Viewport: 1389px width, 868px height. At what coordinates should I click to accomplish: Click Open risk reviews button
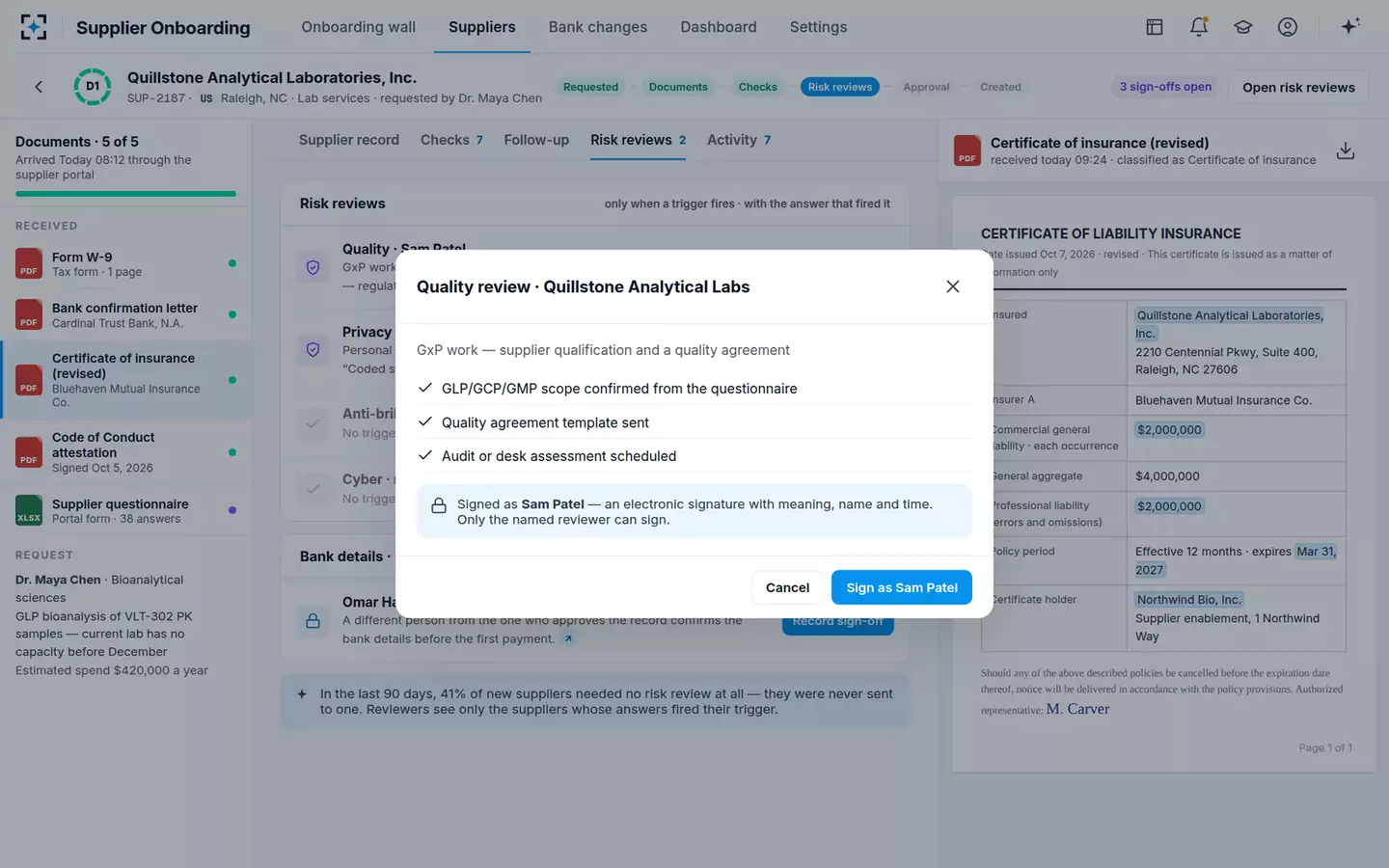(x=1298, y=87)
